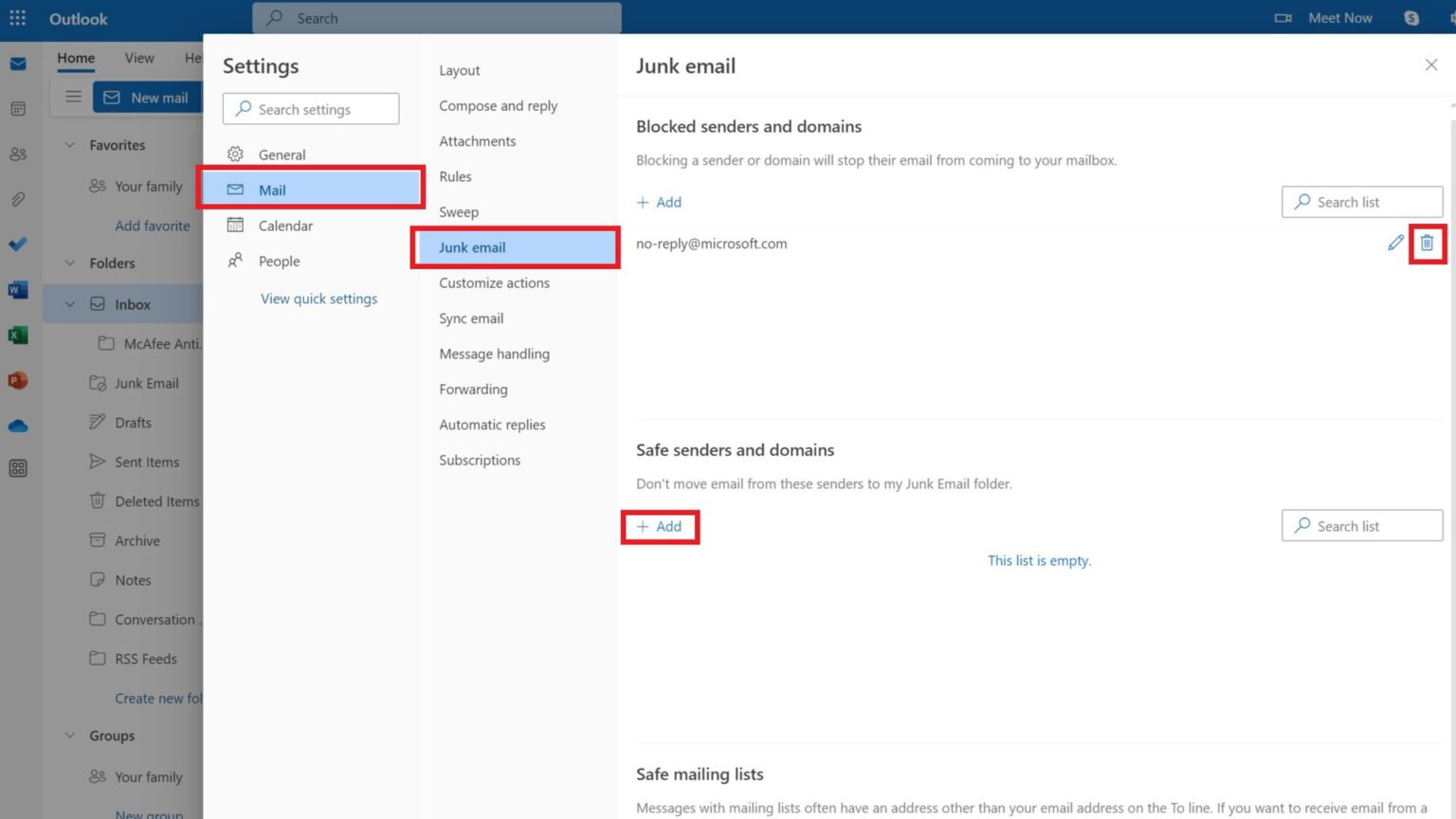Launch Word from the left rail
Screen dimensions: 1456x819
pos(18,290)
